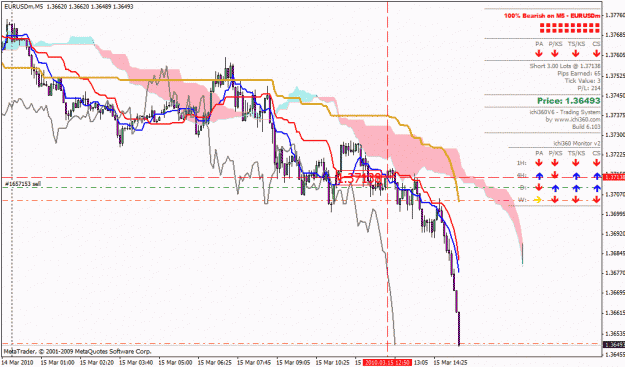625x367 pixels.
Task: Click the 1.37300 price axis label
Action: [615, 135]
